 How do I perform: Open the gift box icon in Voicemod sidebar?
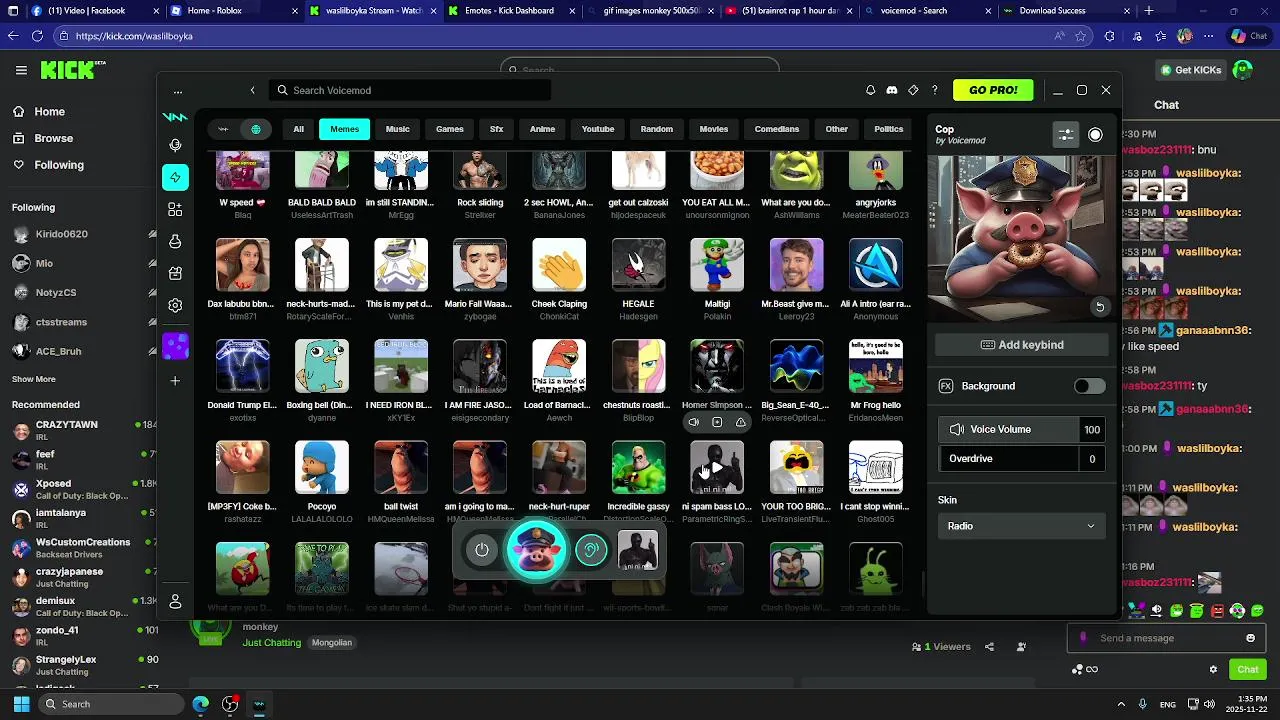point(175,273)
